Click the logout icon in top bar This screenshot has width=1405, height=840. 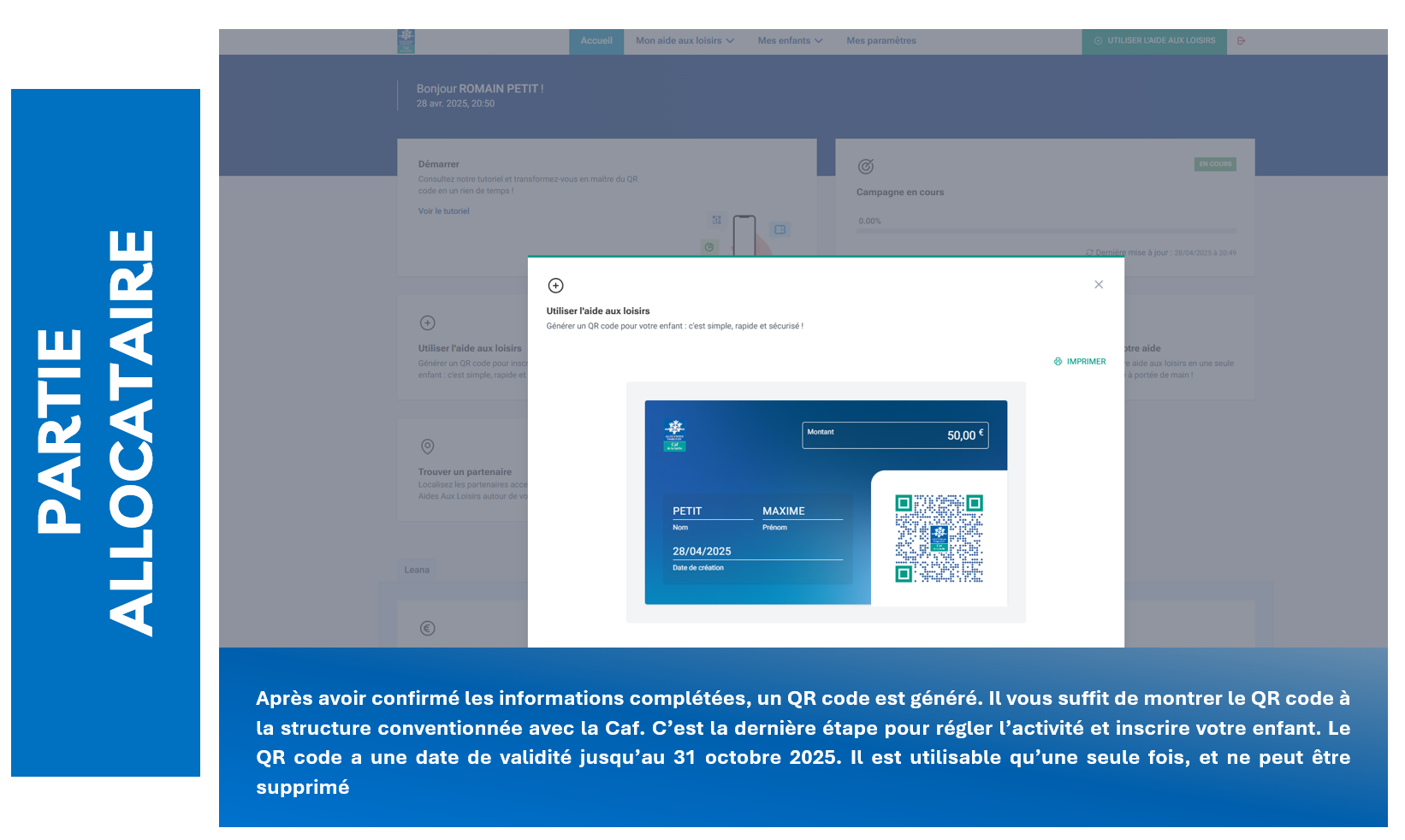(1242, 41)
